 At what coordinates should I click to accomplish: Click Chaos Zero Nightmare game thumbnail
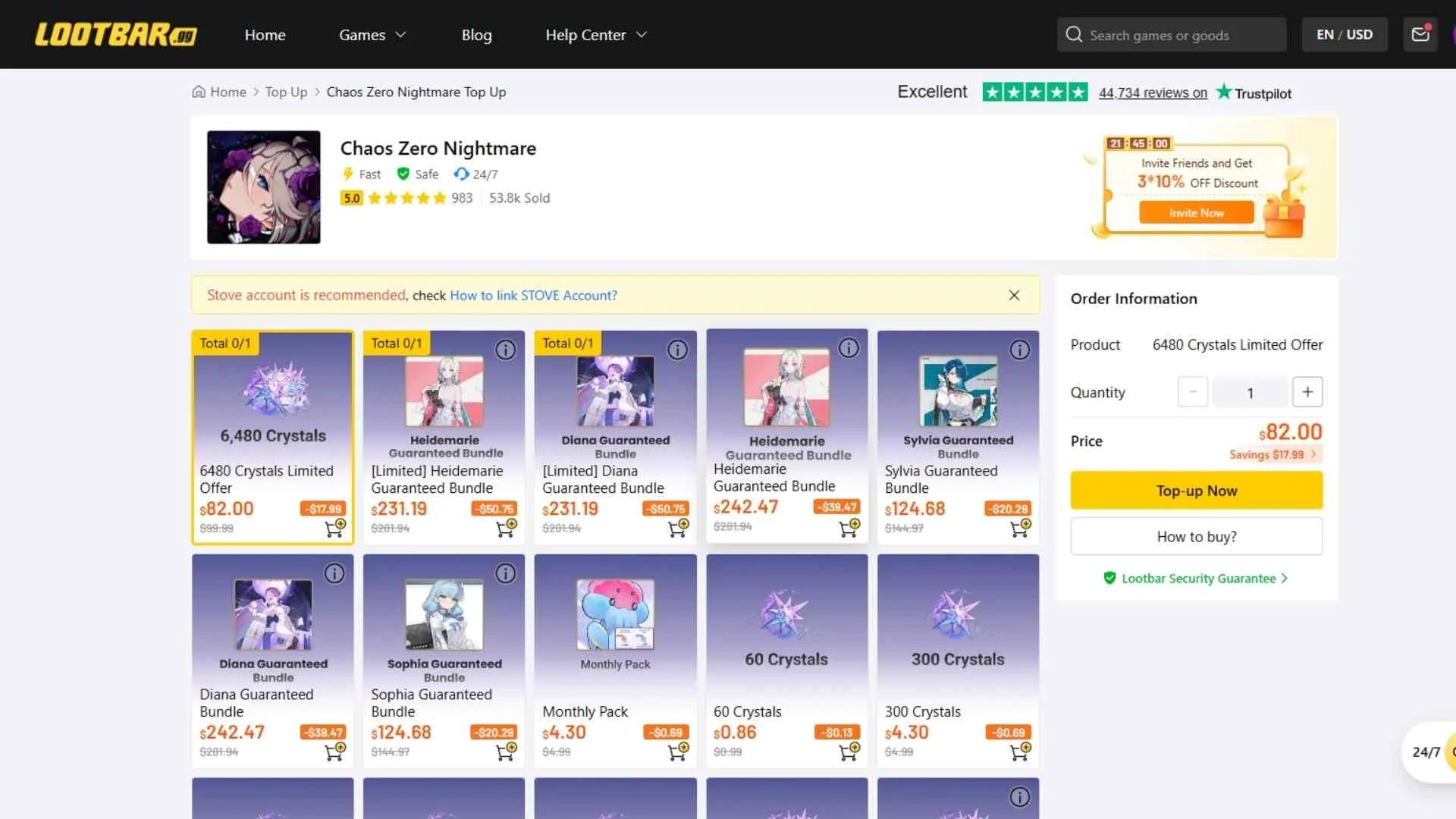(263, 187)
